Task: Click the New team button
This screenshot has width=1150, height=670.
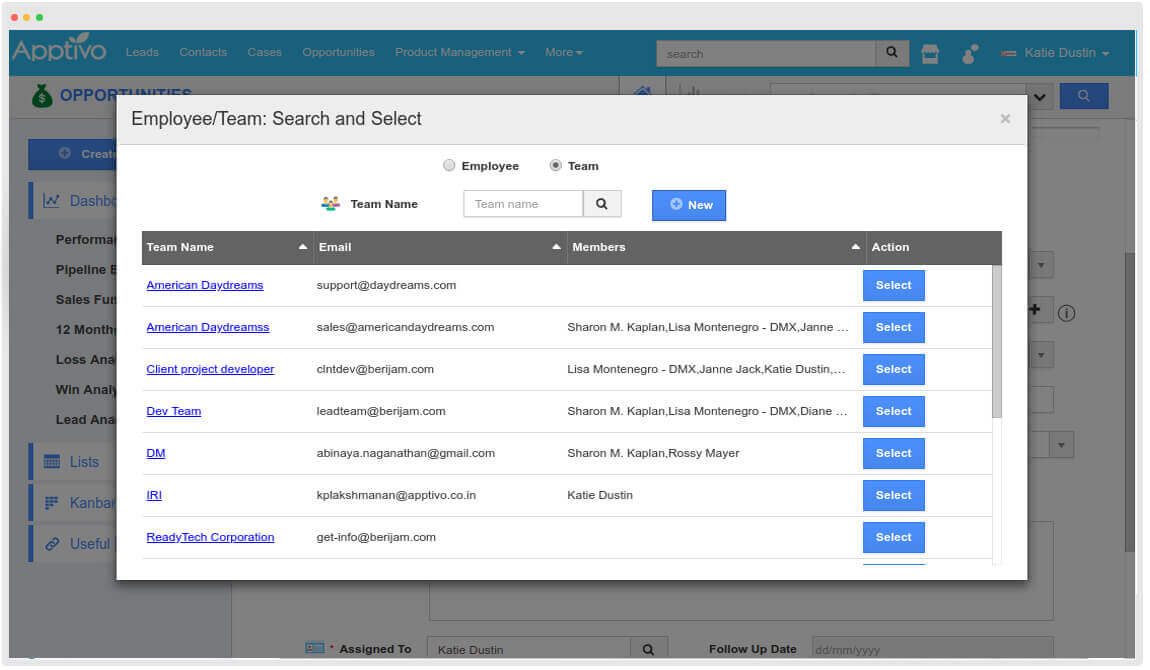Action: tap(689, 205)
